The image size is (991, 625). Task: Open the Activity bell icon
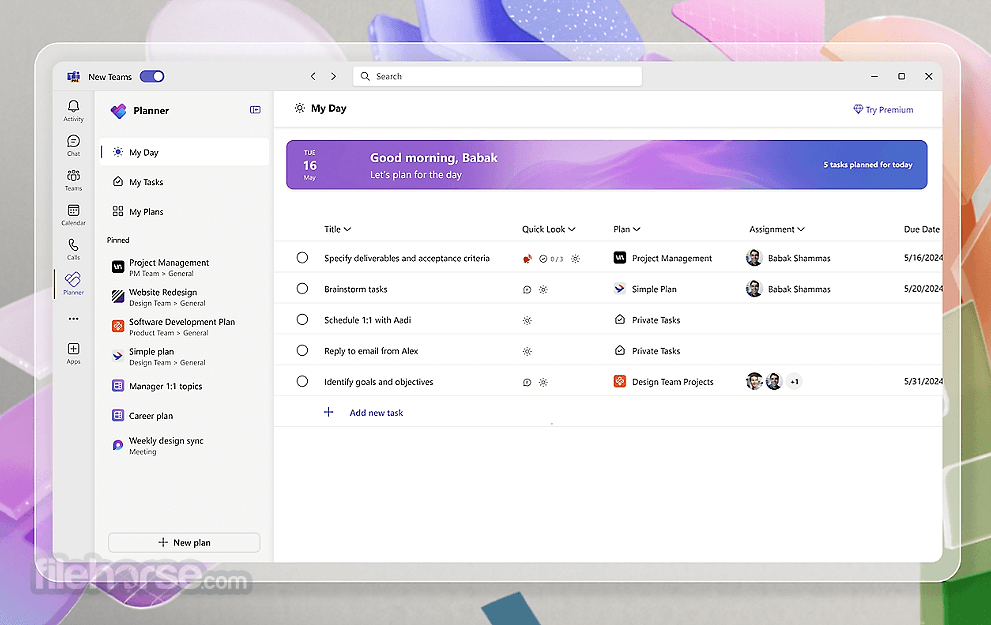click(73, 106)
